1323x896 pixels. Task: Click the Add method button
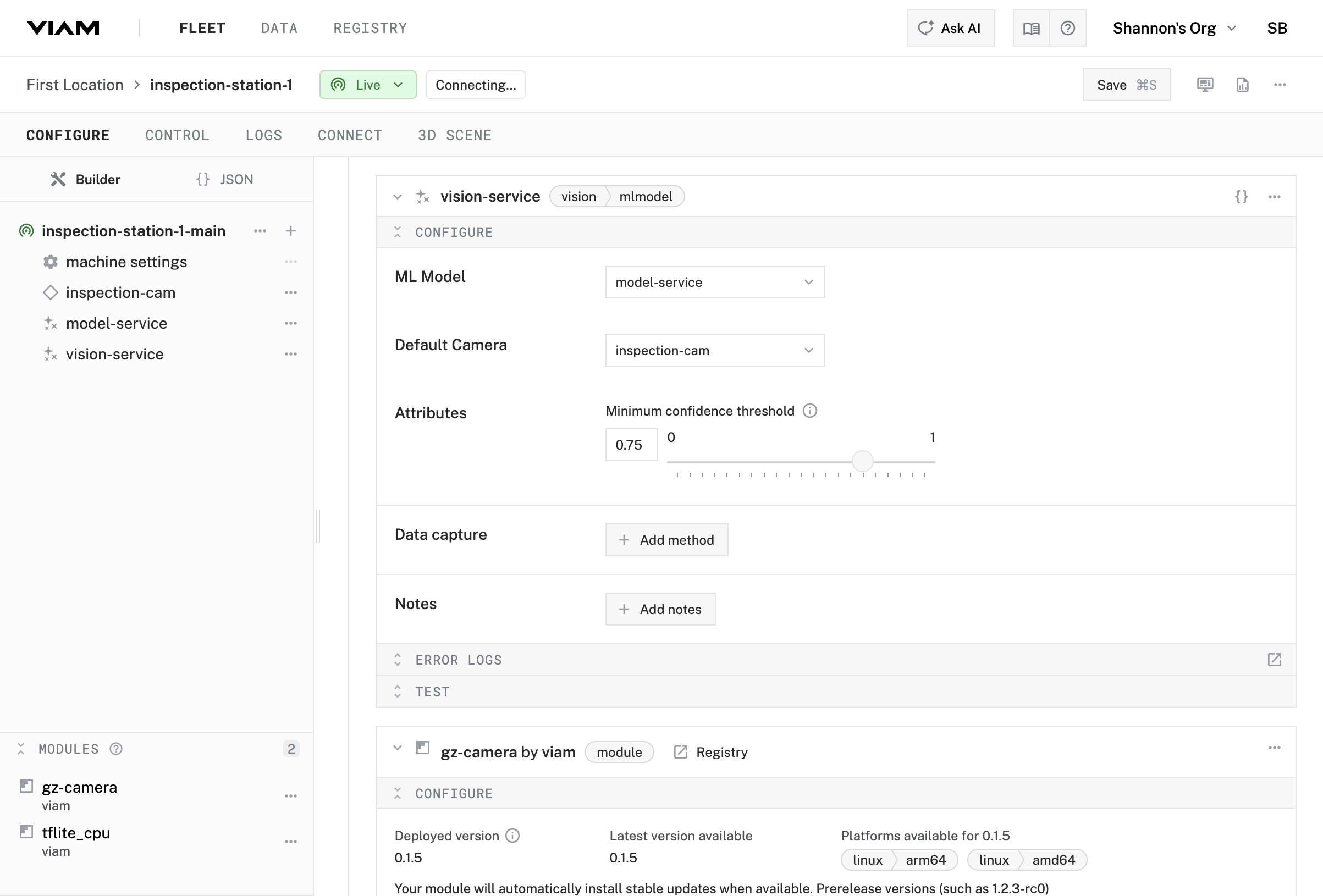click(666, 540)
